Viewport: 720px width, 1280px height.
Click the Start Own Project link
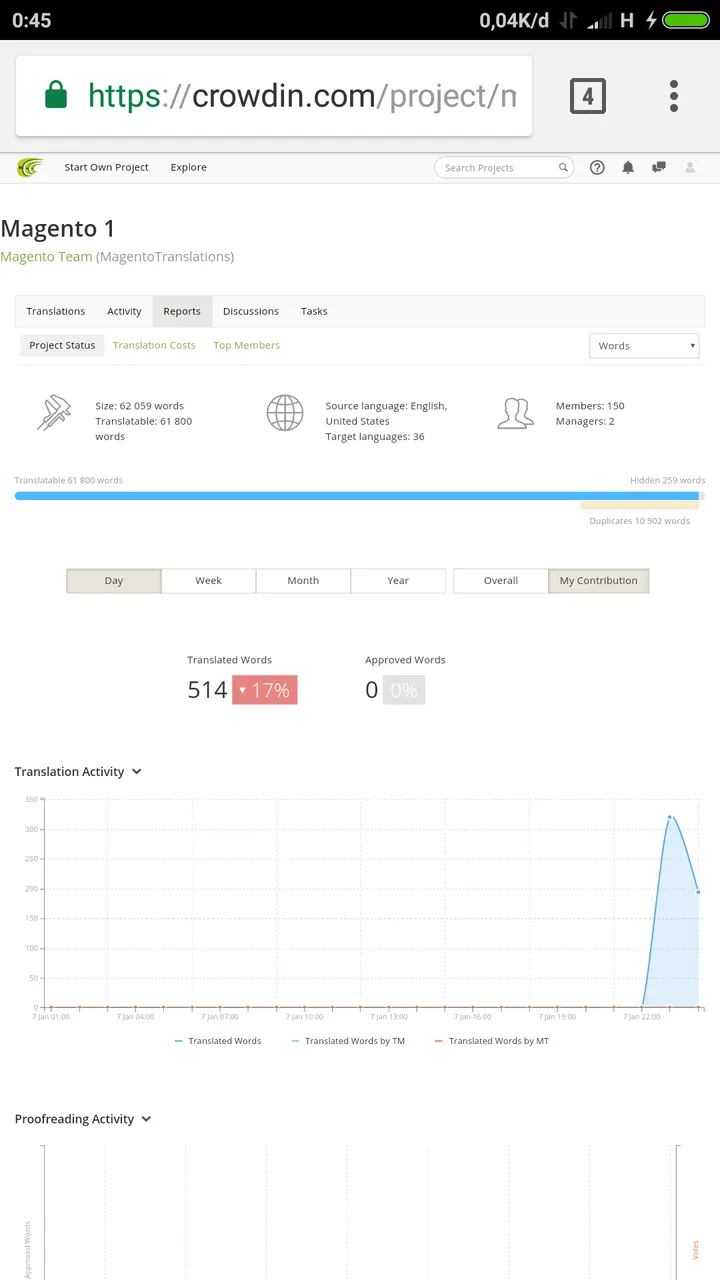tap(106, 168)
